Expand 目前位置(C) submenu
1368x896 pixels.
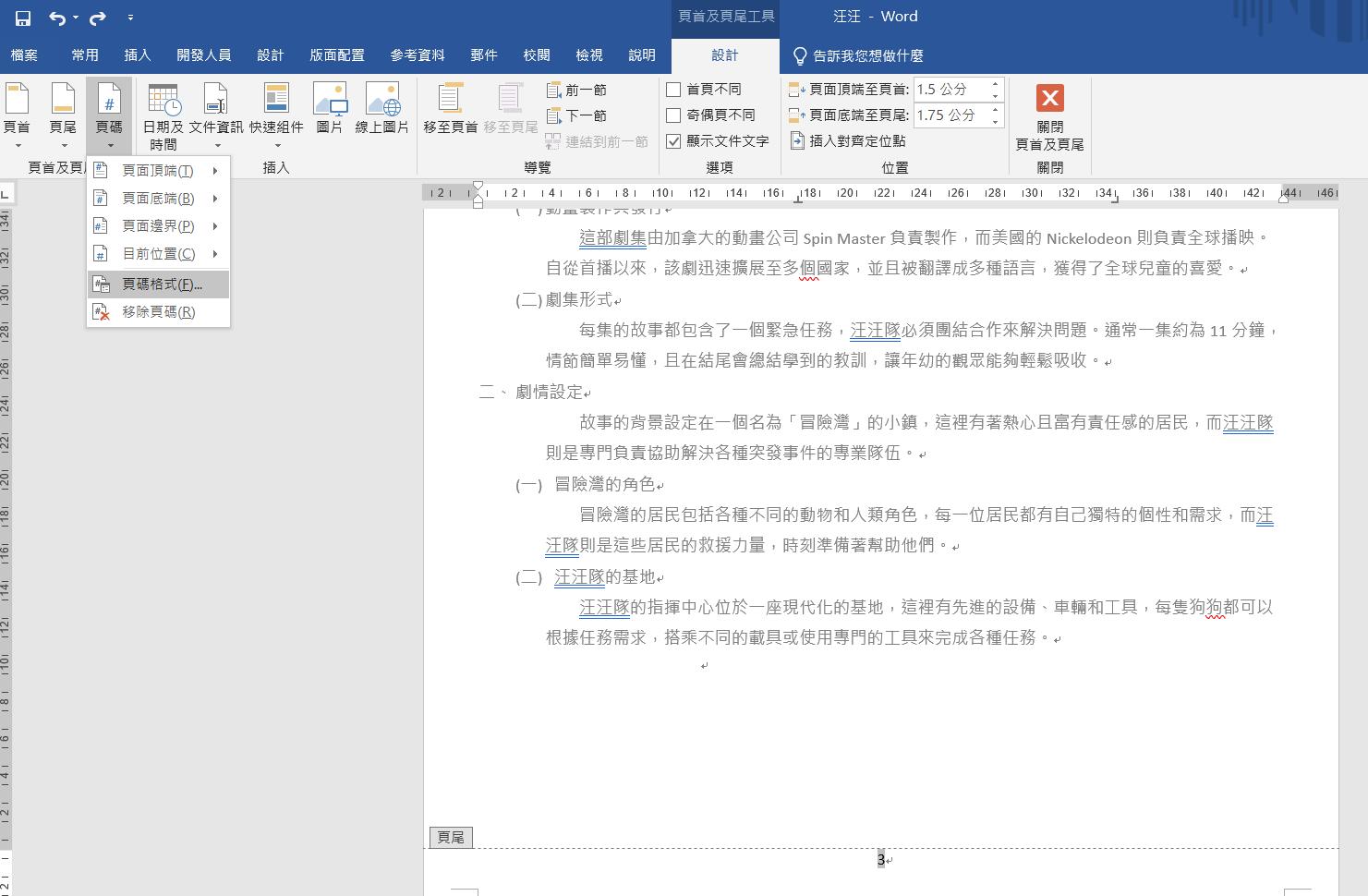(159, 254)
